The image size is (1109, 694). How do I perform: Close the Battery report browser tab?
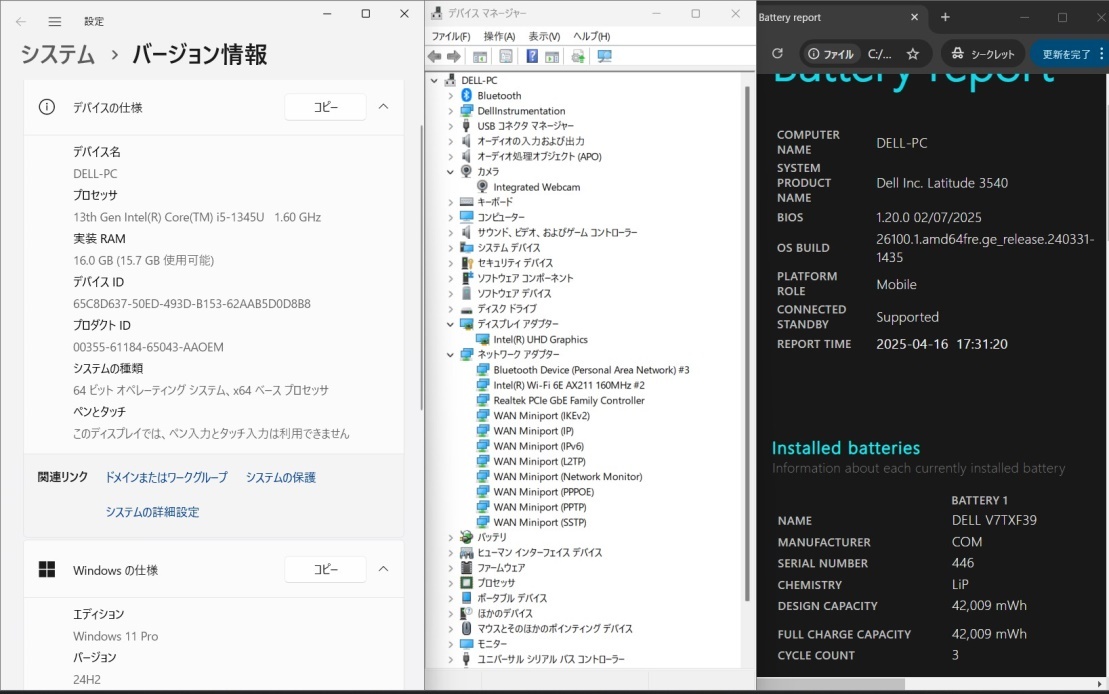click(x=915, y=17)
